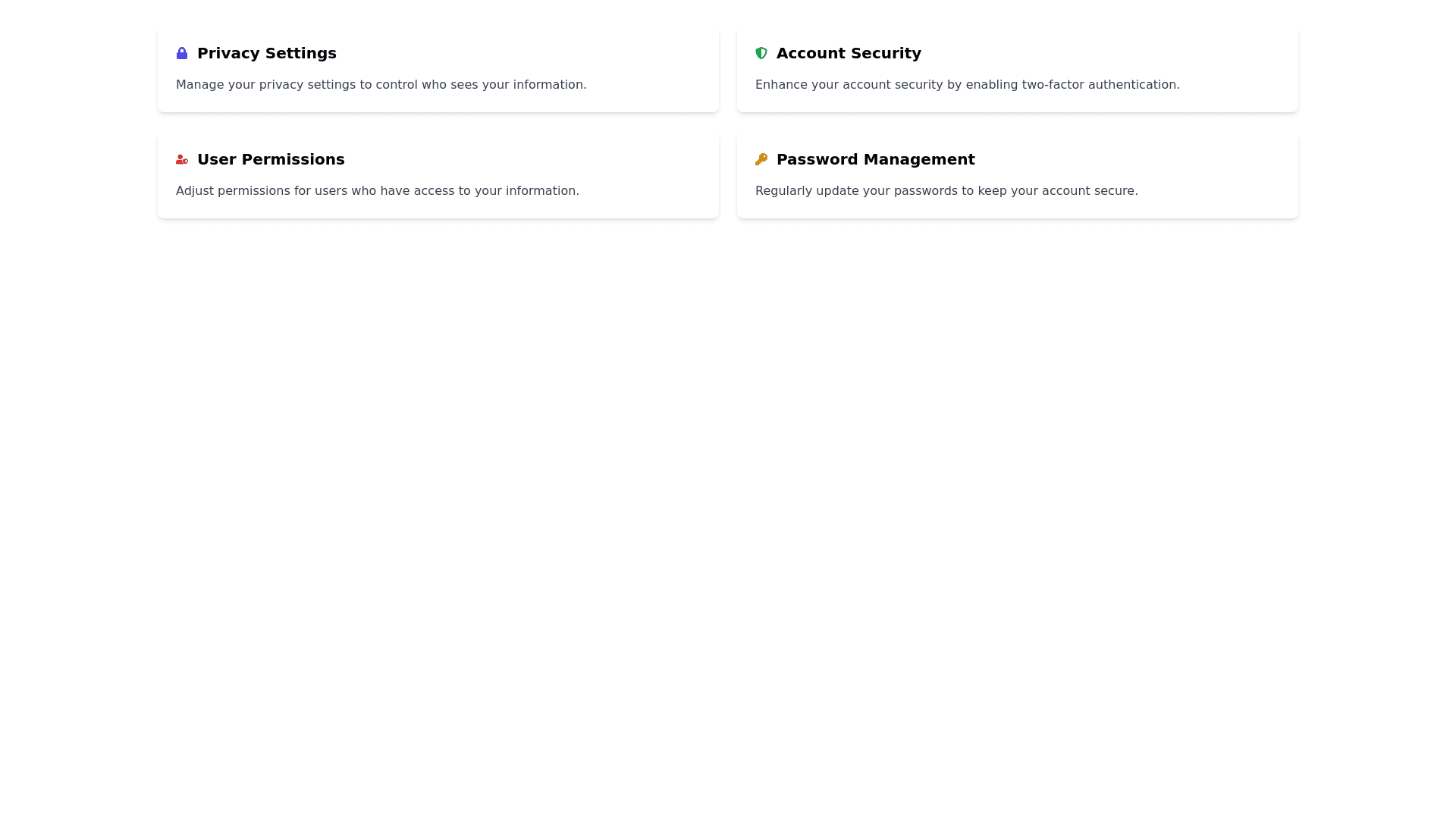Click the 'Regularly update your passwords' description
Image resolution: width=1456 pixels, height=819 pixels.
[946, 191]
